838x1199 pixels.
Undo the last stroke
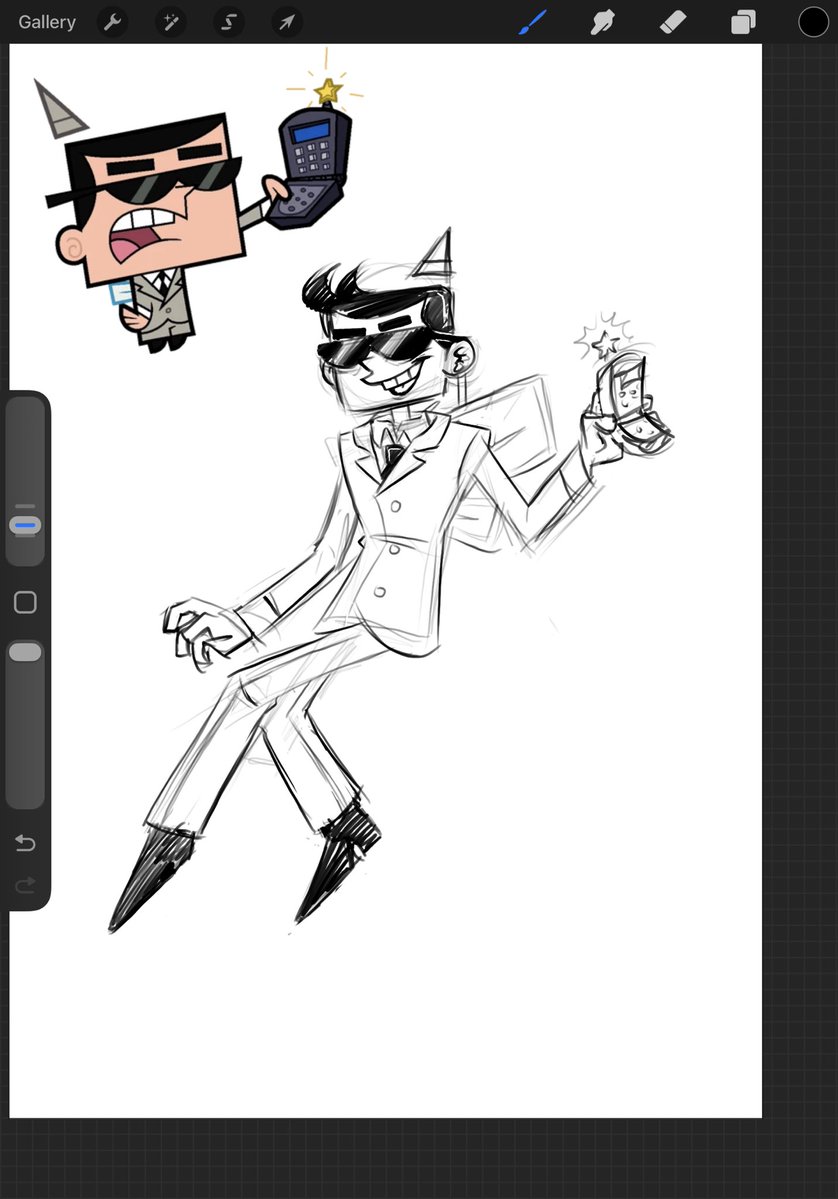(x=25, y=843)
